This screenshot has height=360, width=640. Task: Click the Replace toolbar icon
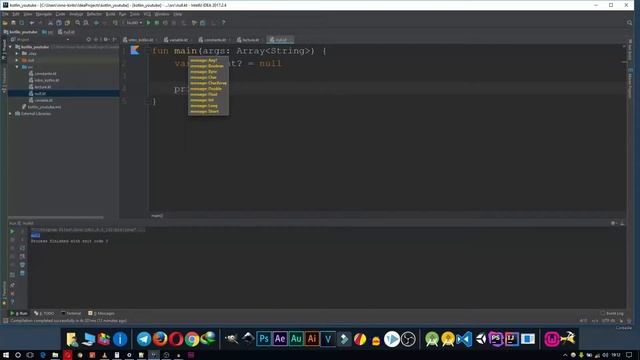click(86, 23)
